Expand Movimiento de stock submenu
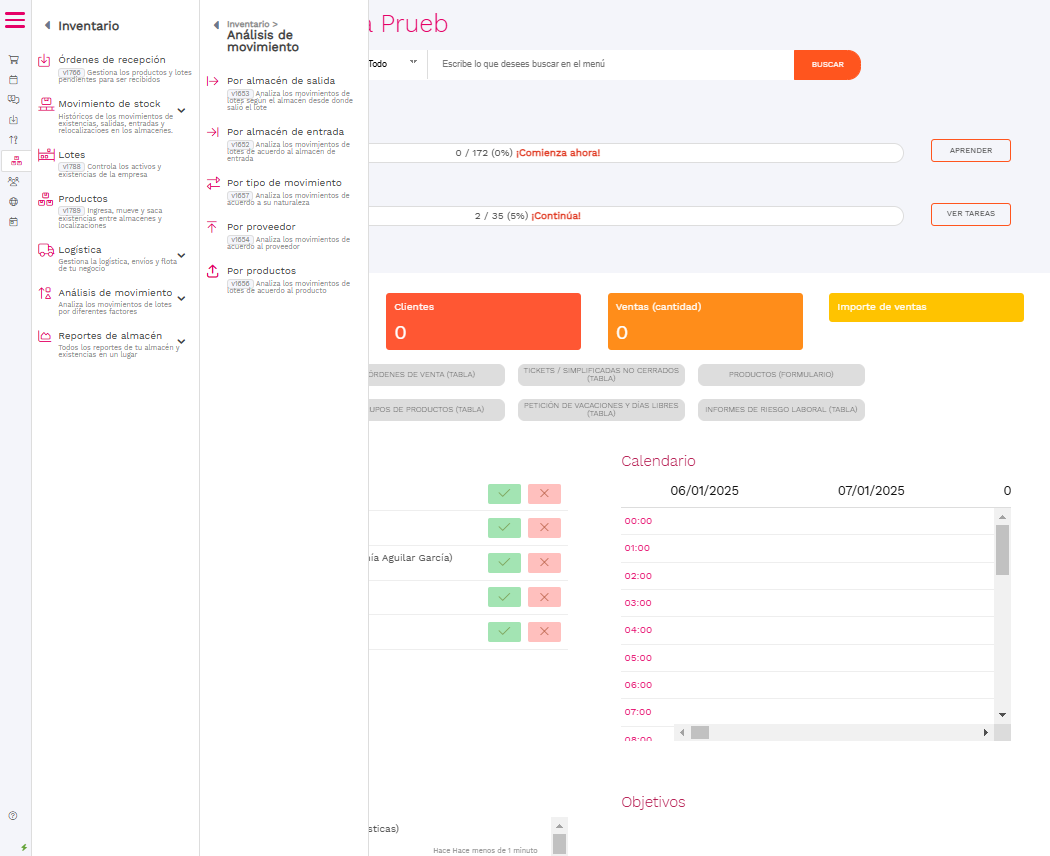 point(181,110)
